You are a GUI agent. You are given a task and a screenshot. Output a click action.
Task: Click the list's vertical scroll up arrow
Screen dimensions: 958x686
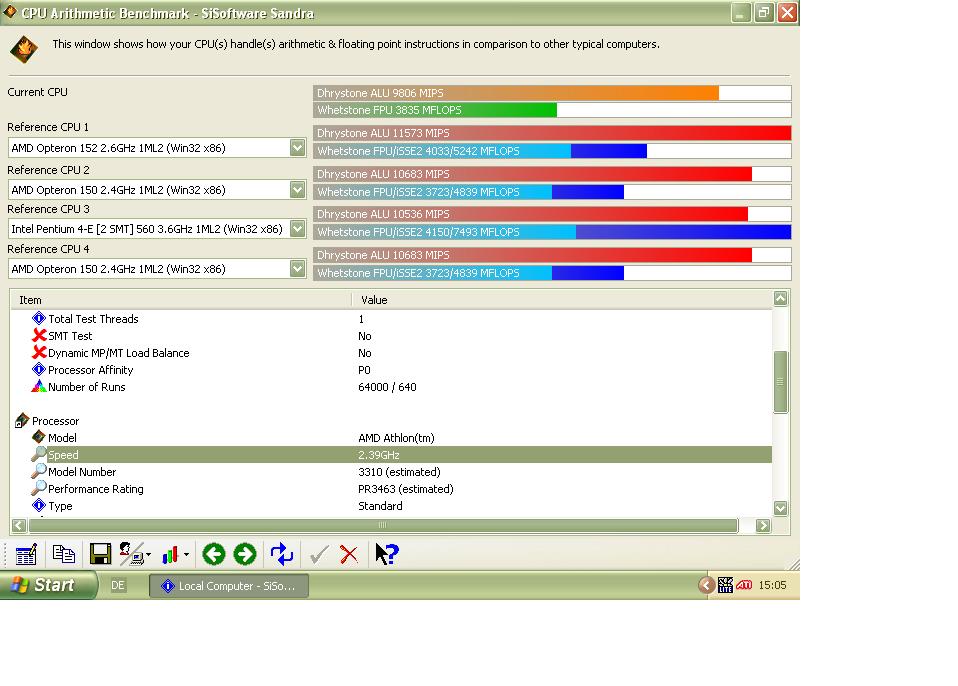[x=780, y=298]
